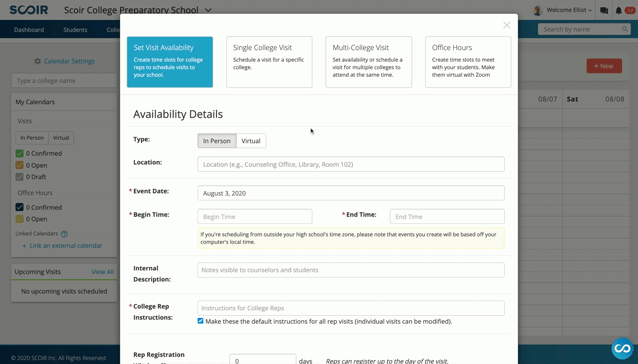Choose In Person availability type

click(x=217, y=141)
